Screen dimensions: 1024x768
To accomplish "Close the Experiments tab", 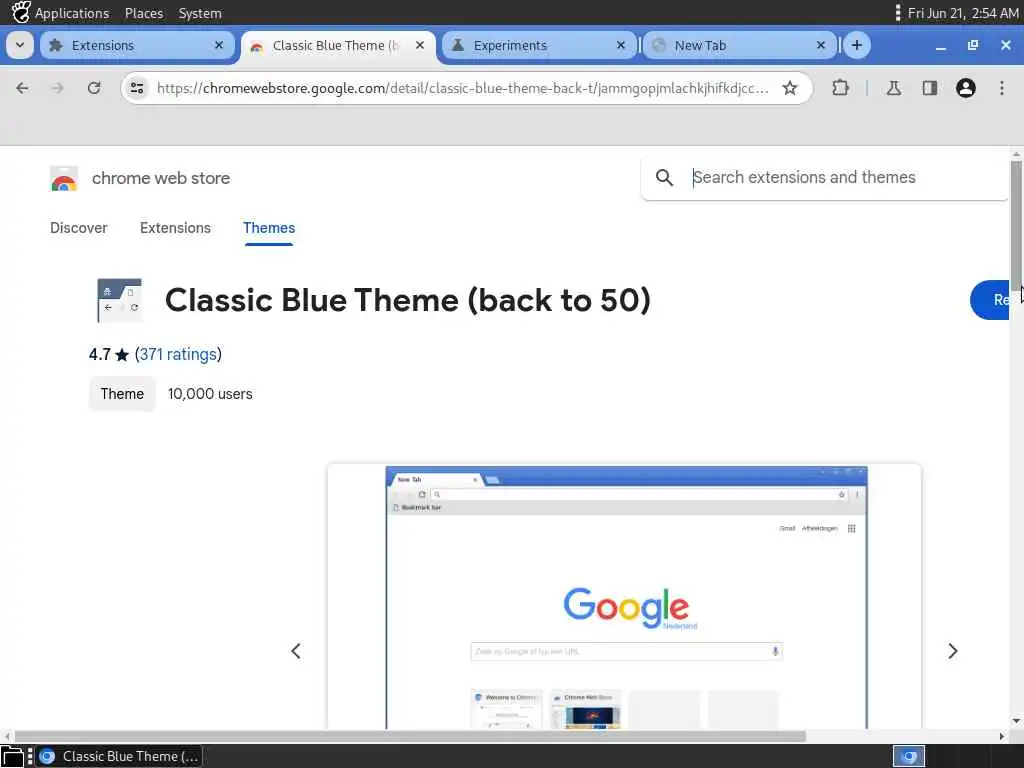I will pyautogui.click(x=620, y=45).
